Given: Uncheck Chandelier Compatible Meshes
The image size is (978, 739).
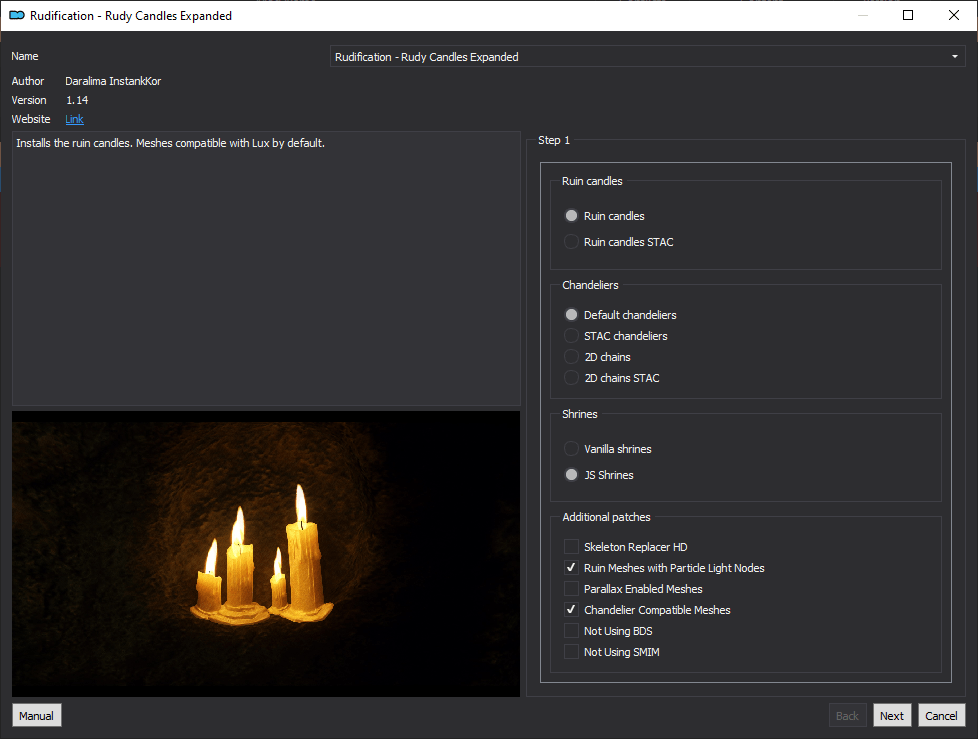Looking at the screenshot, I should [571, 610].
